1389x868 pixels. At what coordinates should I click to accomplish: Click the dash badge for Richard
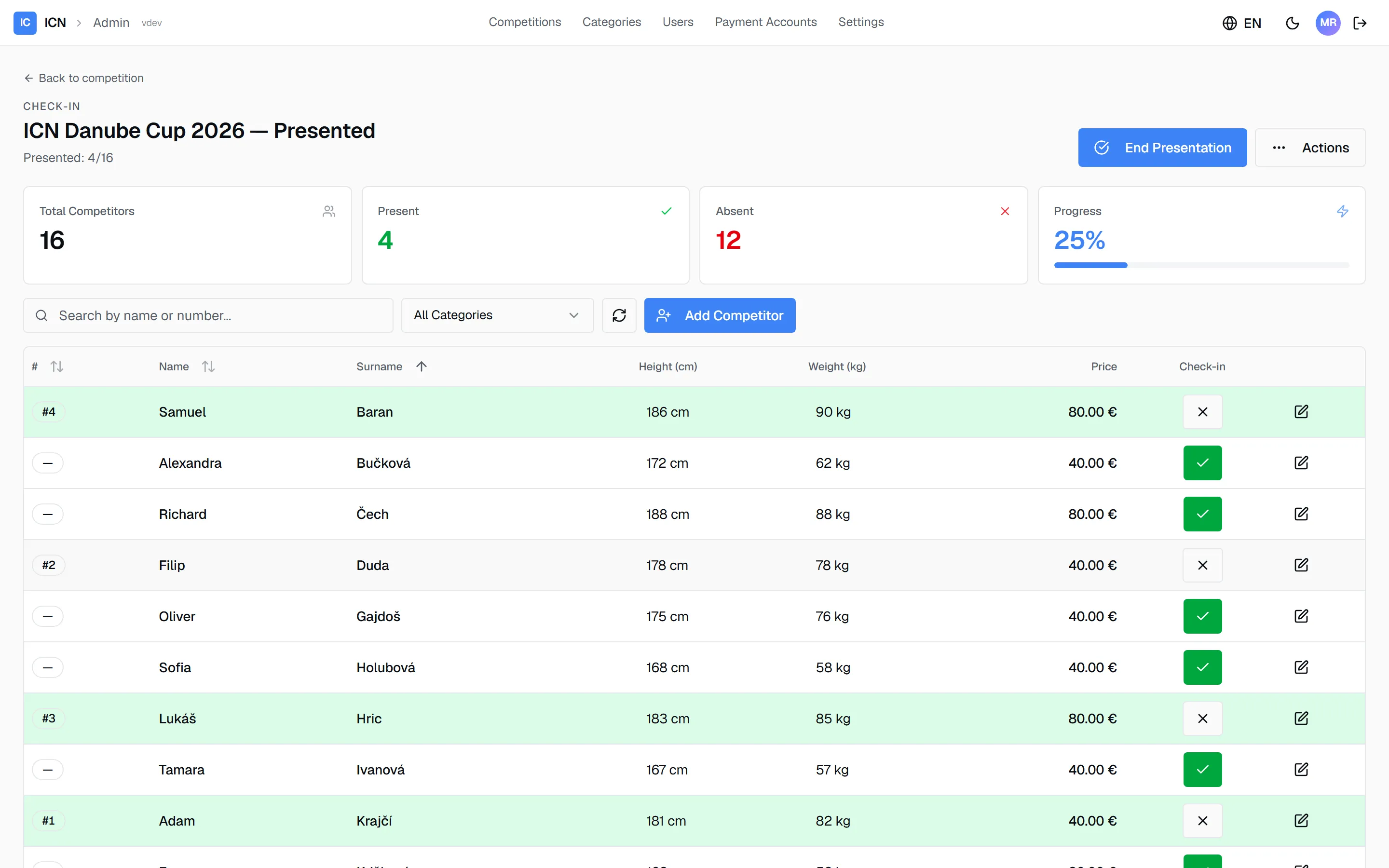48,514
